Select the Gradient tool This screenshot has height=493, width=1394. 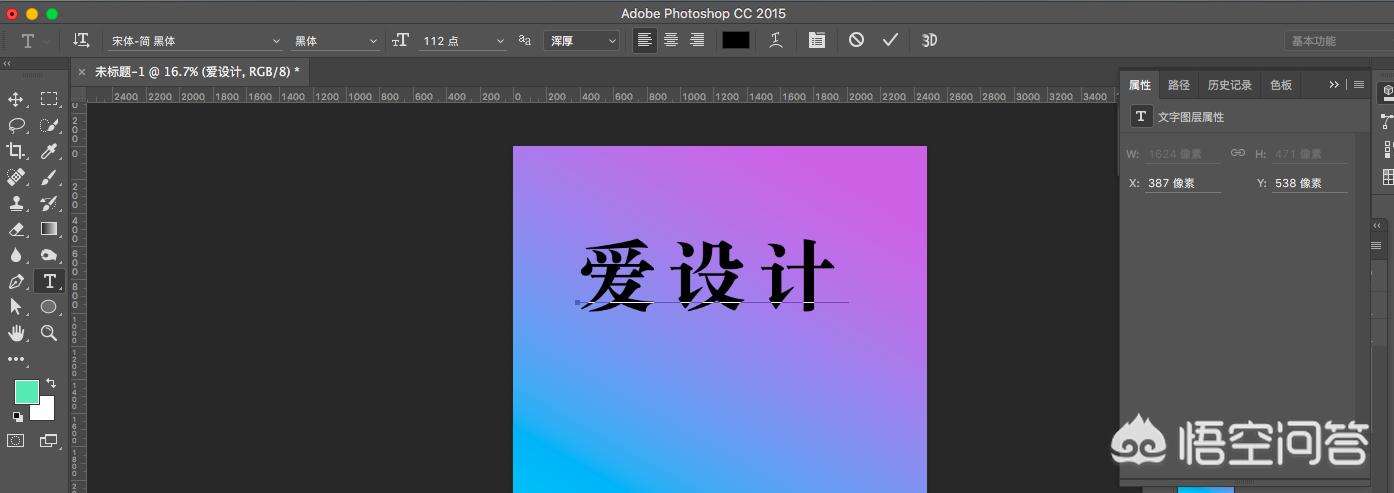click(49, 229)
